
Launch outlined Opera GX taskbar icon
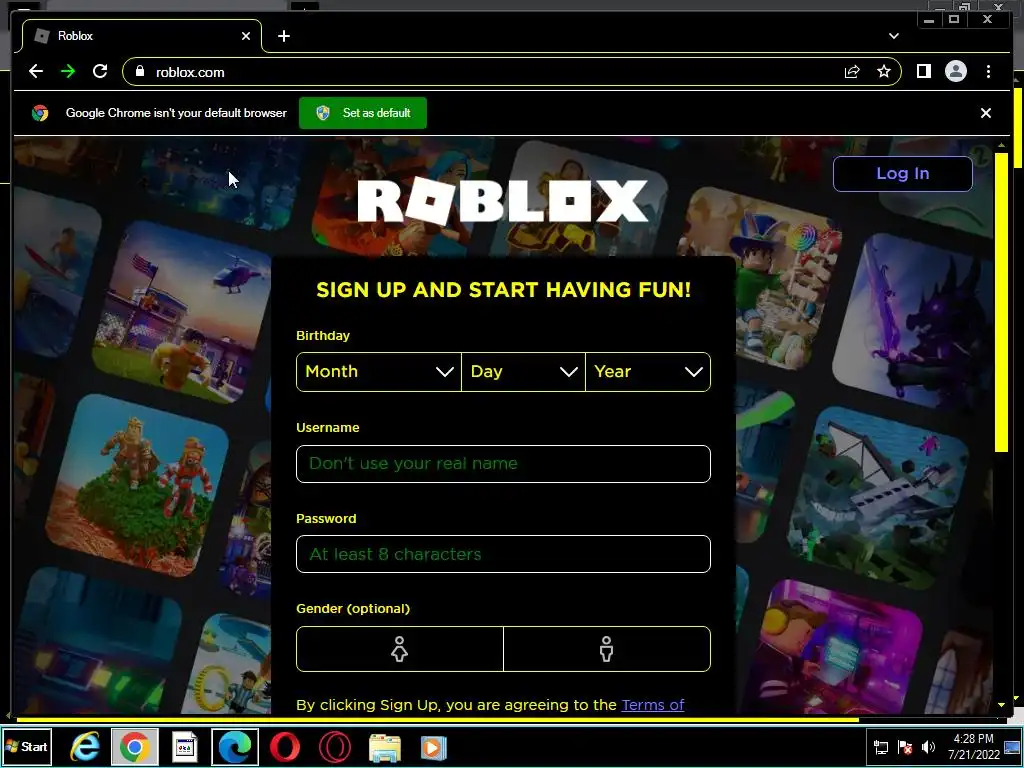334,747
